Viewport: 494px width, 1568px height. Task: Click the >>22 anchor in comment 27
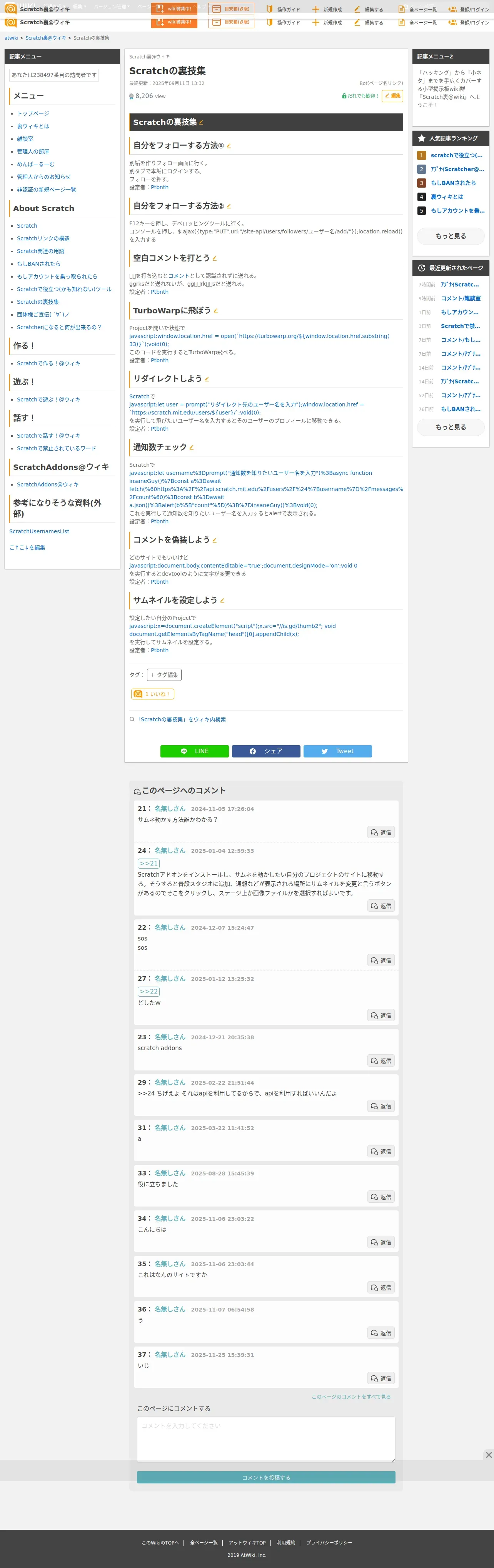point(149,992)
